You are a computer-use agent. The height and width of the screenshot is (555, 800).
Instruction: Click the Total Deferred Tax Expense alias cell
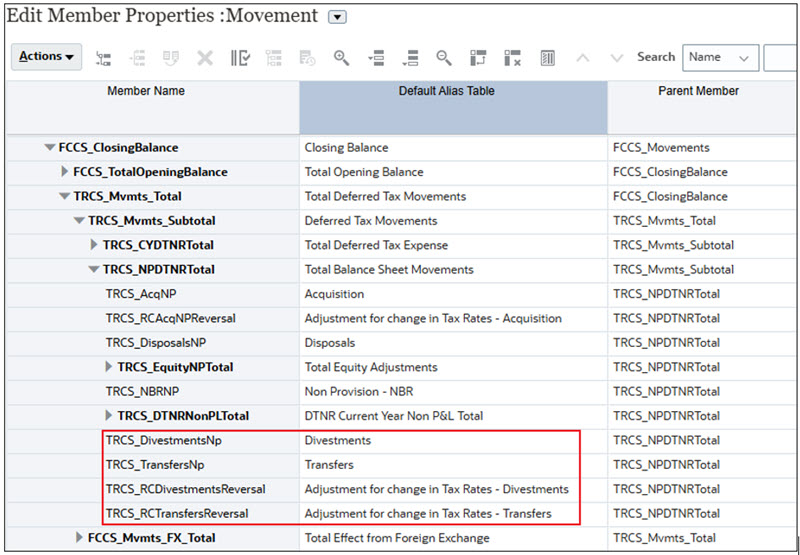[x=454, y=245]
